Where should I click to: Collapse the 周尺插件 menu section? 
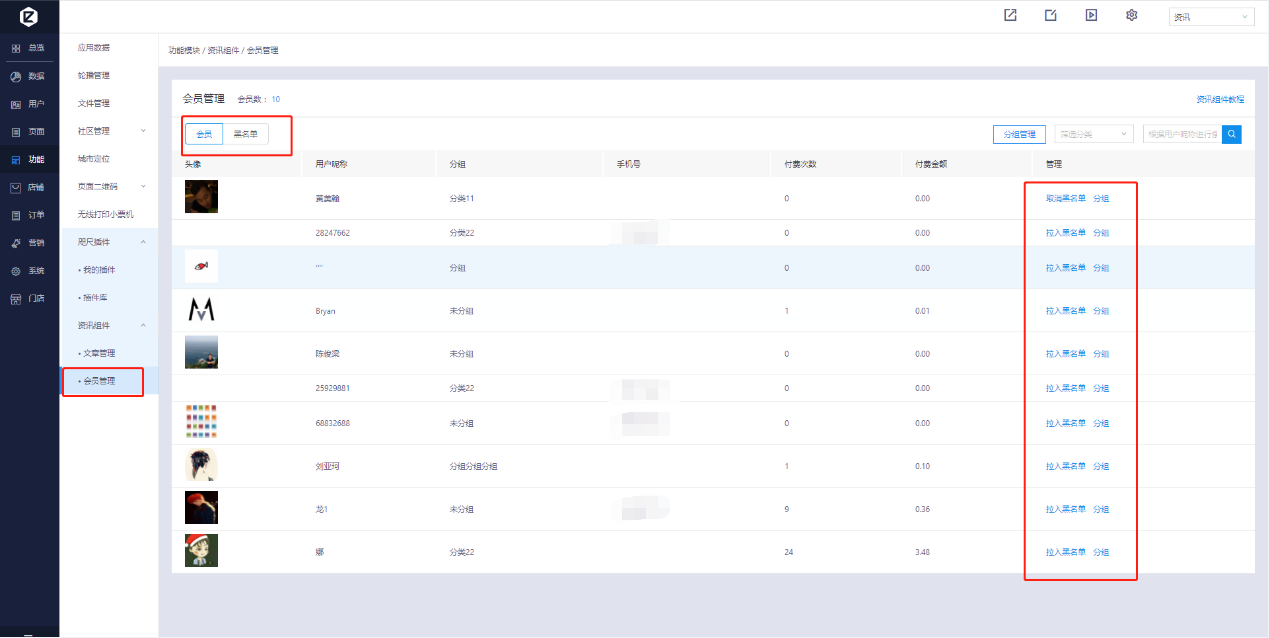(109, 242)
